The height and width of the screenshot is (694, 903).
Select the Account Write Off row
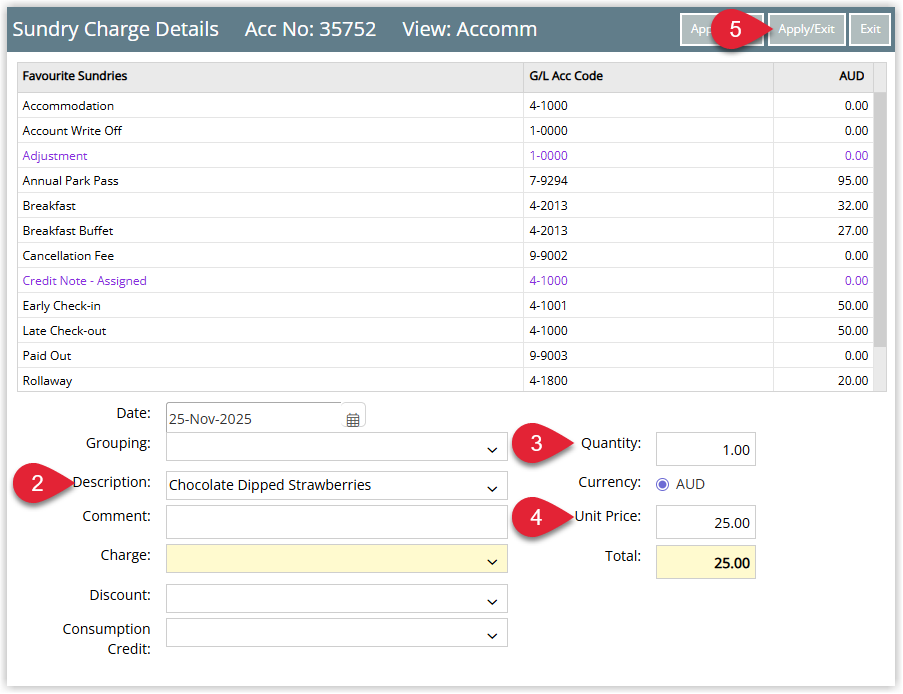tap(445, 131)
